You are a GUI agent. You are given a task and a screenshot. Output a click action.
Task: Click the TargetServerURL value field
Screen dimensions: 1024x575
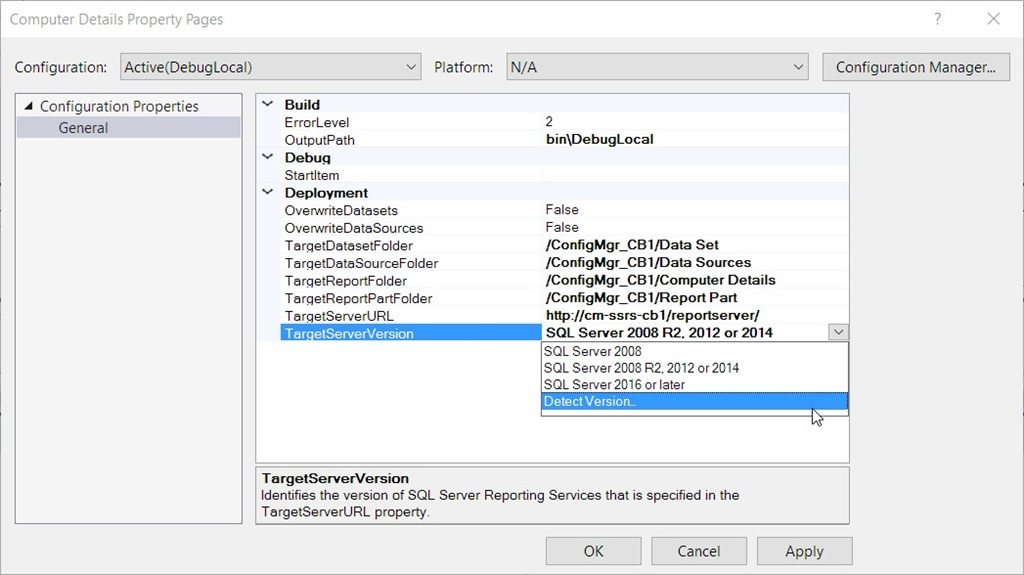tap(695, 316)
